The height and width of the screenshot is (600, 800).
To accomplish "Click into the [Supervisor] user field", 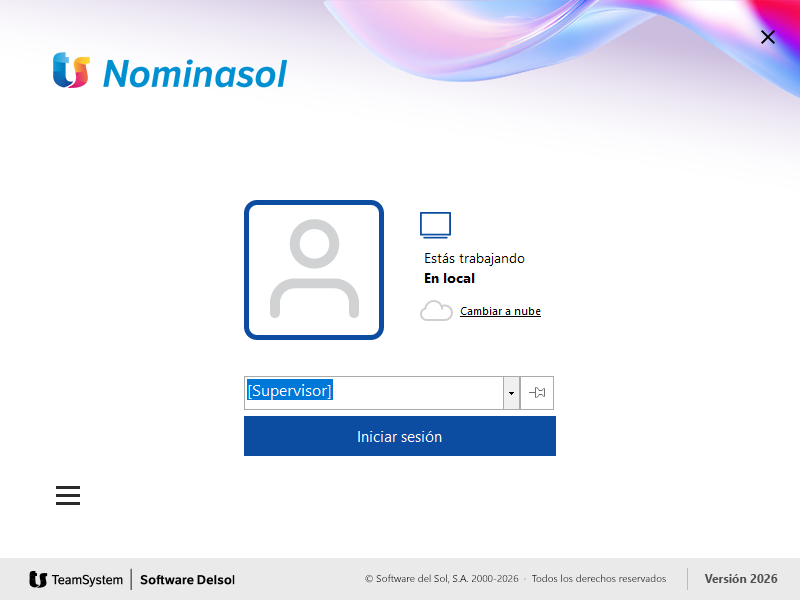I will (x=373, y=392).
